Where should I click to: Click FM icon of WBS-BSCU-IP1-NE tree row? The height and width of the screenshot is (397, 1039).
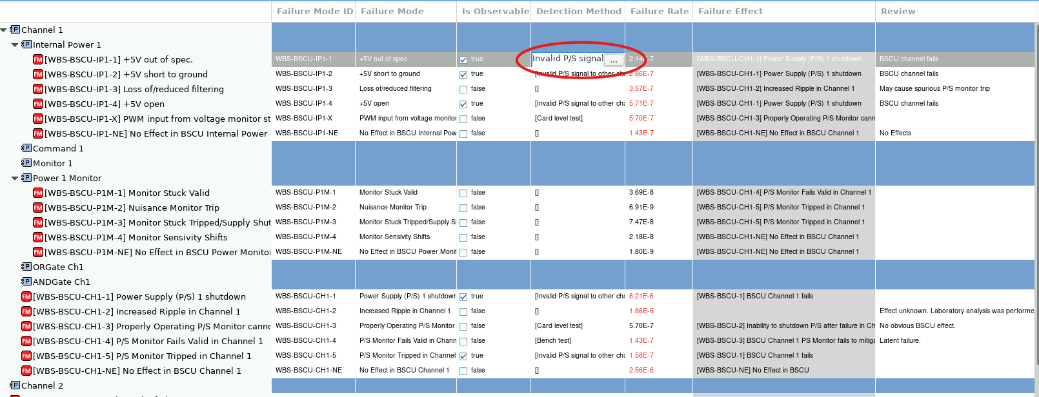38,133
